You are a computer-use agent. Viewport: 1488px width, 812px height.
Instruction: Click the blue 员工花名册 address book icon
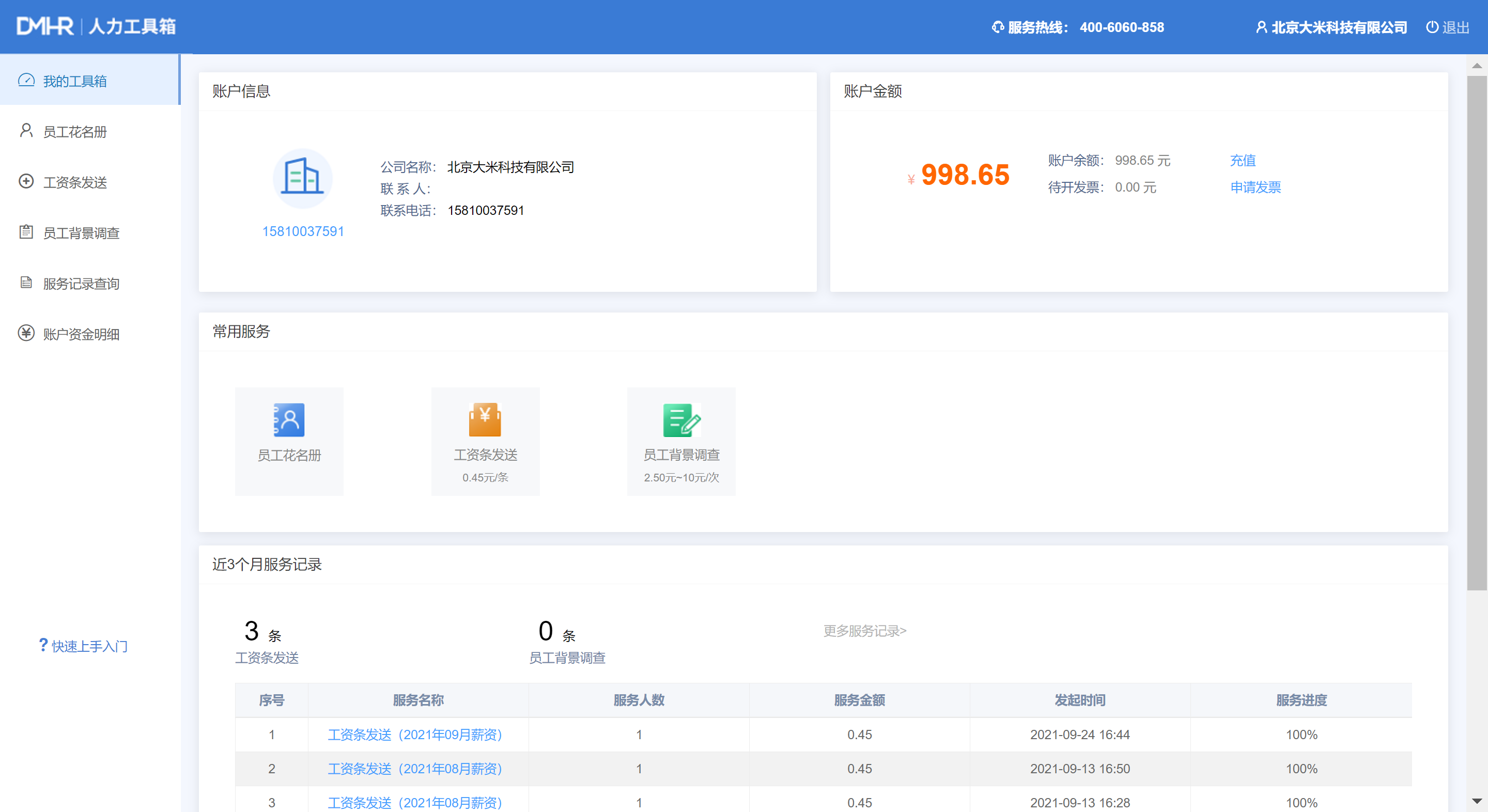point(289,420)
